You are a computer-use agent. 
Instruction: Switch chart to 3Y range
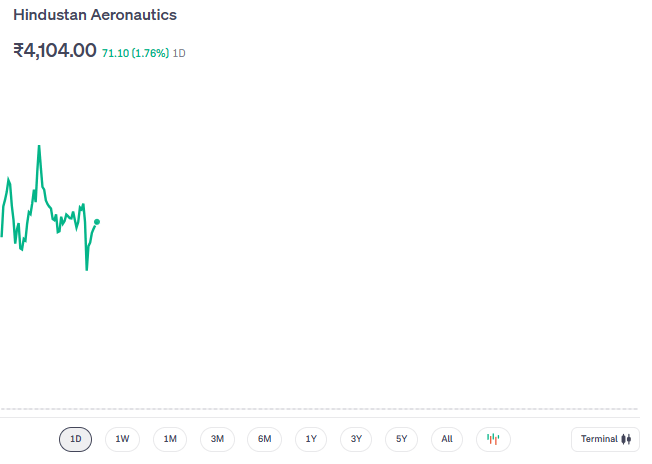[x=355, y=439]
